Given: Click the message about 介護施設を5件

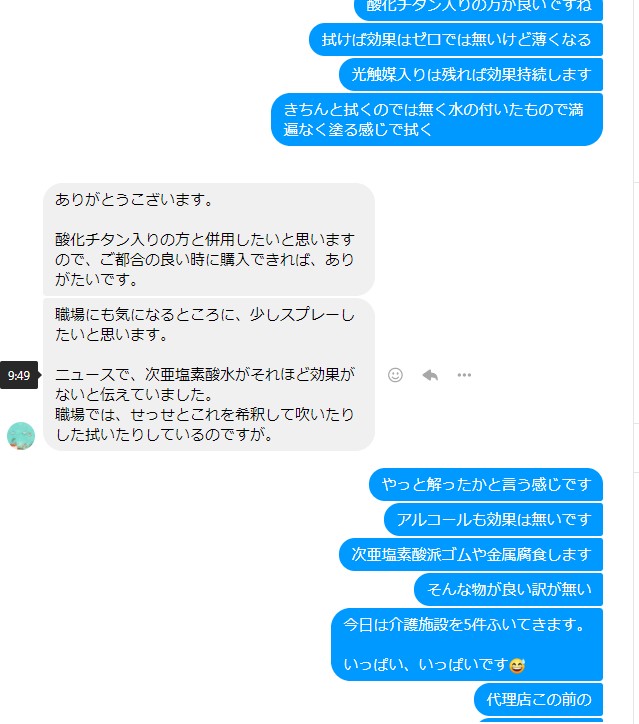Looking at the screenshot, I should click(x=467, y=644).
